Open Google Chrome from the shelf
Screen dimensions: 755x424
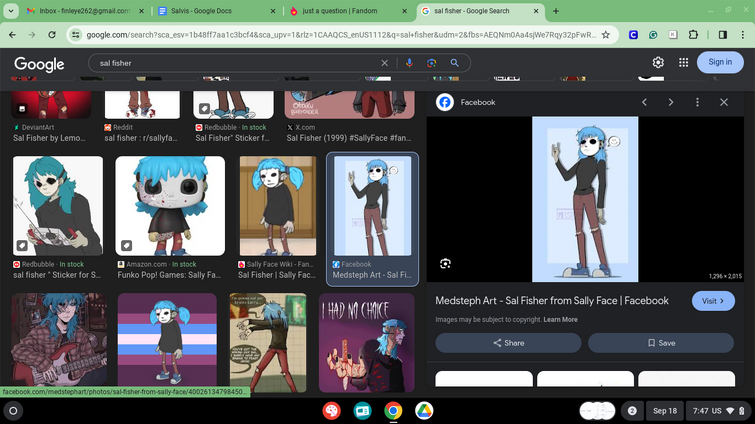(393, 411)
